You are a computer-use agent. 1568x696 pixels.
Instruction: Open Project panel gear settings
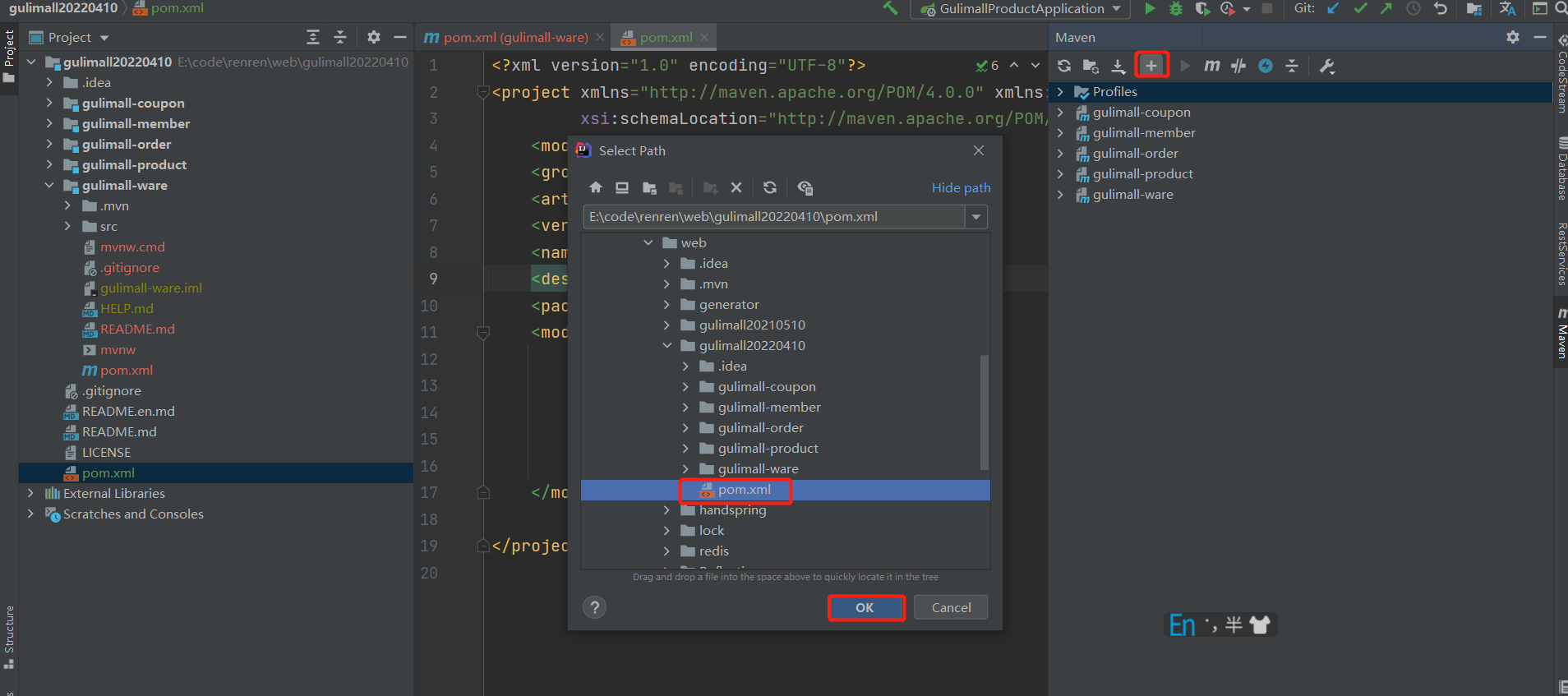[374, 37]
